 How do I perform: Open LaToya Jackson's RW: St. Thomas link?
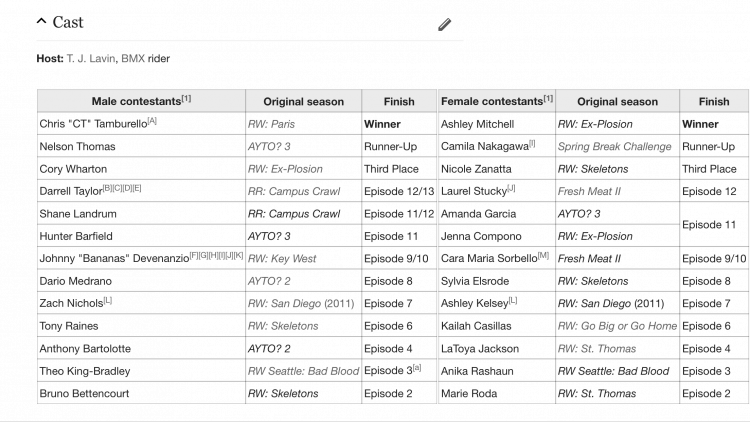pyautogui.click(x=596, y=349)
